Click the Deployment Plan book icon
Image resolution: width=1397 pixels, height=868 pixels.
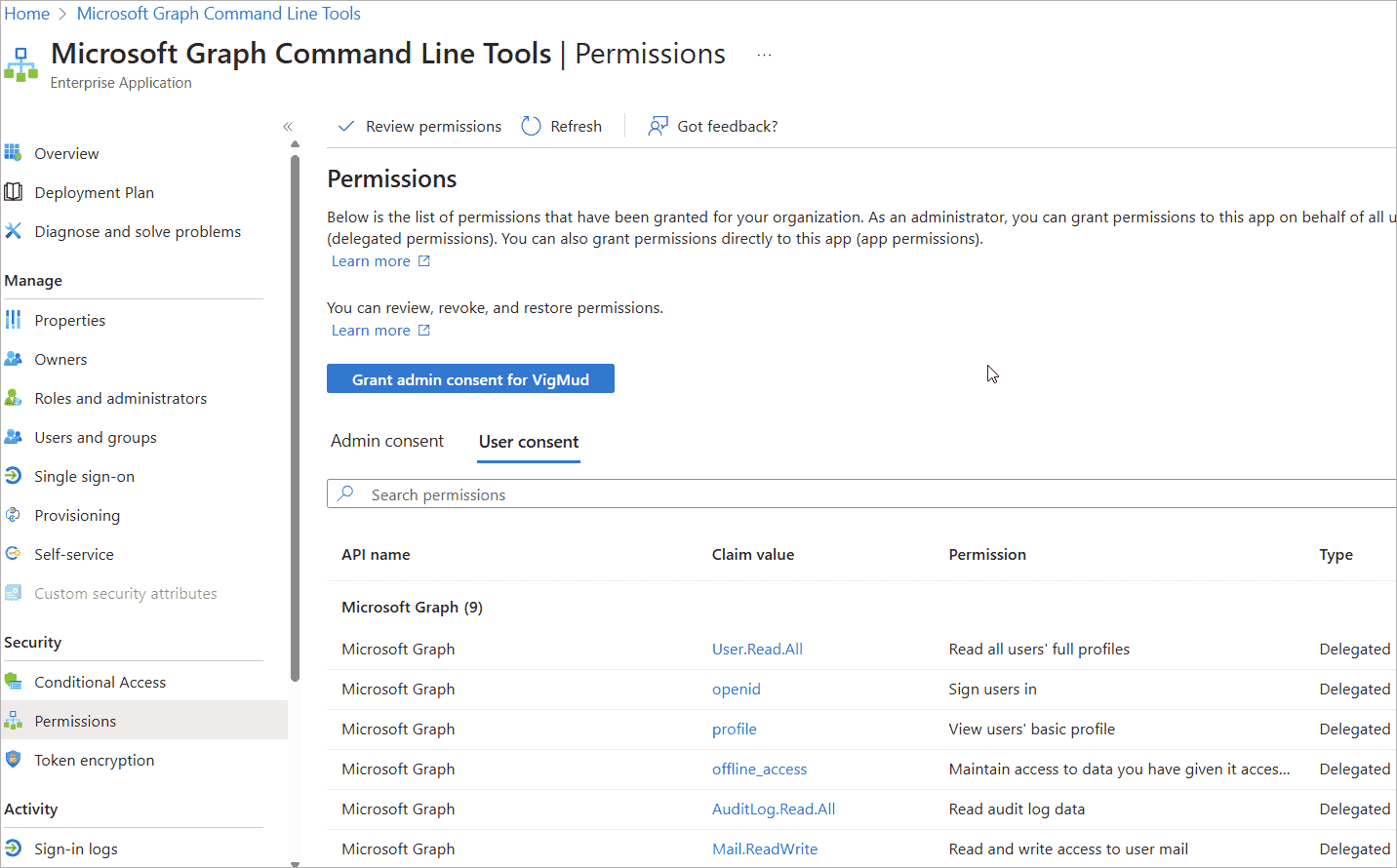tap(13, 192)
